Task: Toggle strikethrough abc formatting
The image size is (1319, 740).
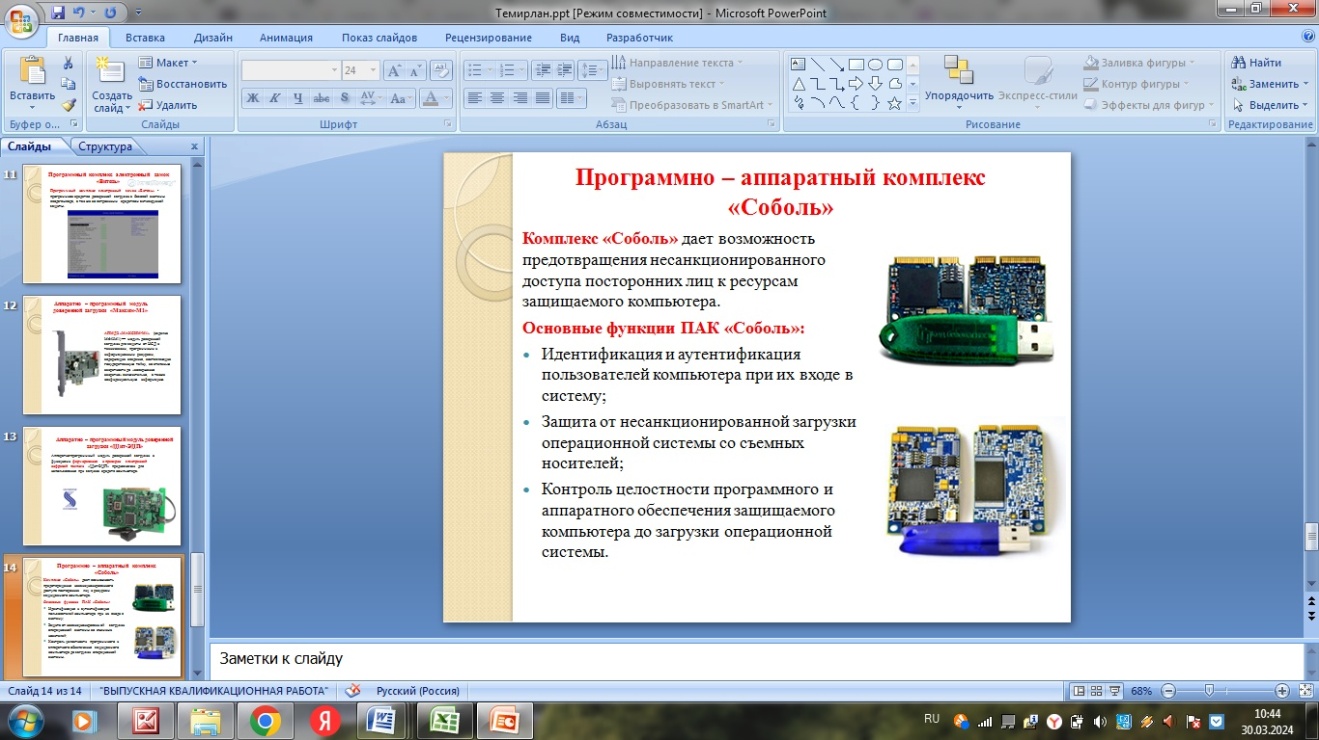Action: 321,98
